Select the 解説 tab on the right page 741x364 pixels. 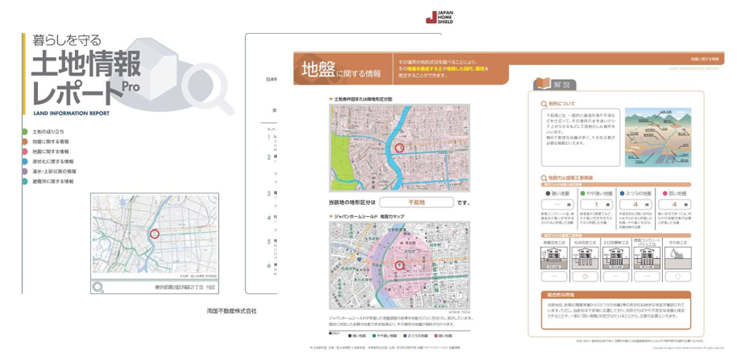click(x=554, y=85)
